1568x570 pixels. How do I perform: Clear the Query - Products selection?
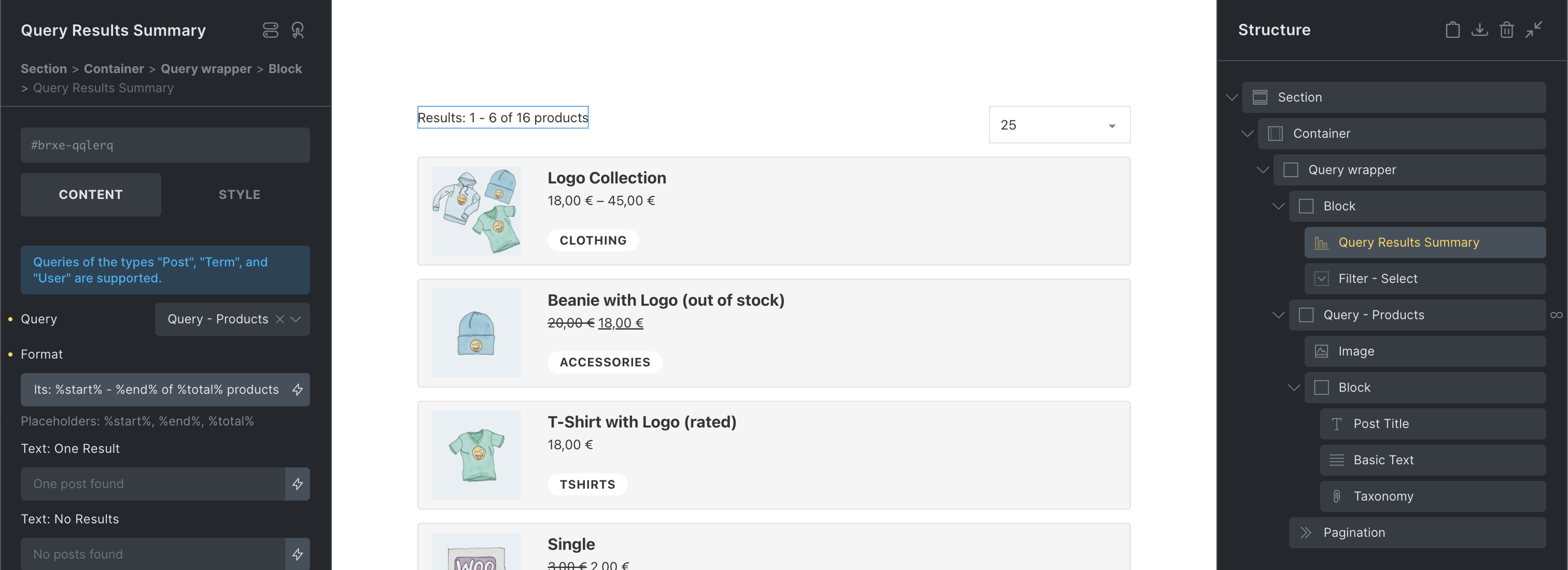tap(280, 319)
